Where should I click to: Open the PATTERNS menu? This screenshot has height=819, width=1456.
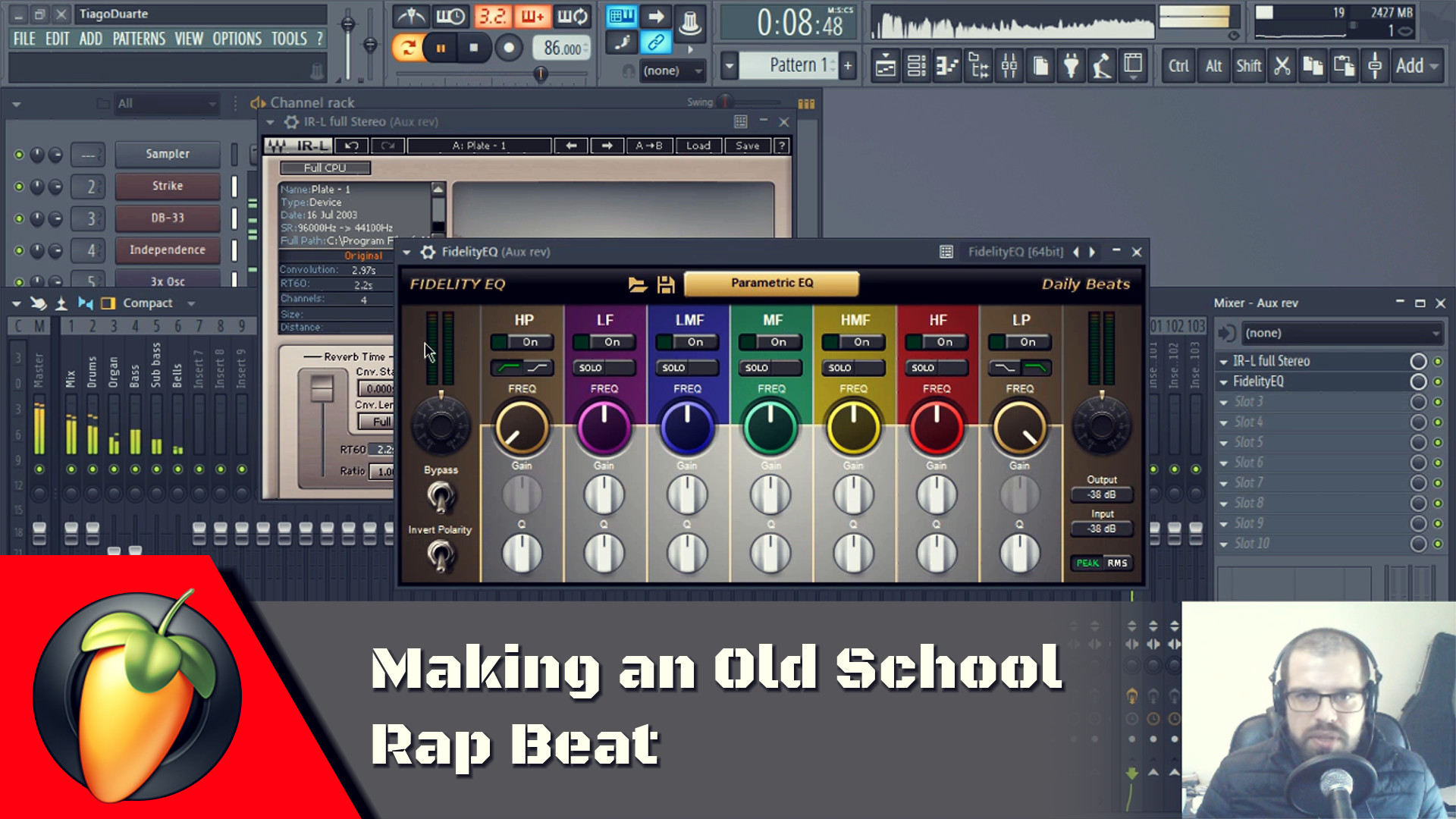(x=139, y=39)
